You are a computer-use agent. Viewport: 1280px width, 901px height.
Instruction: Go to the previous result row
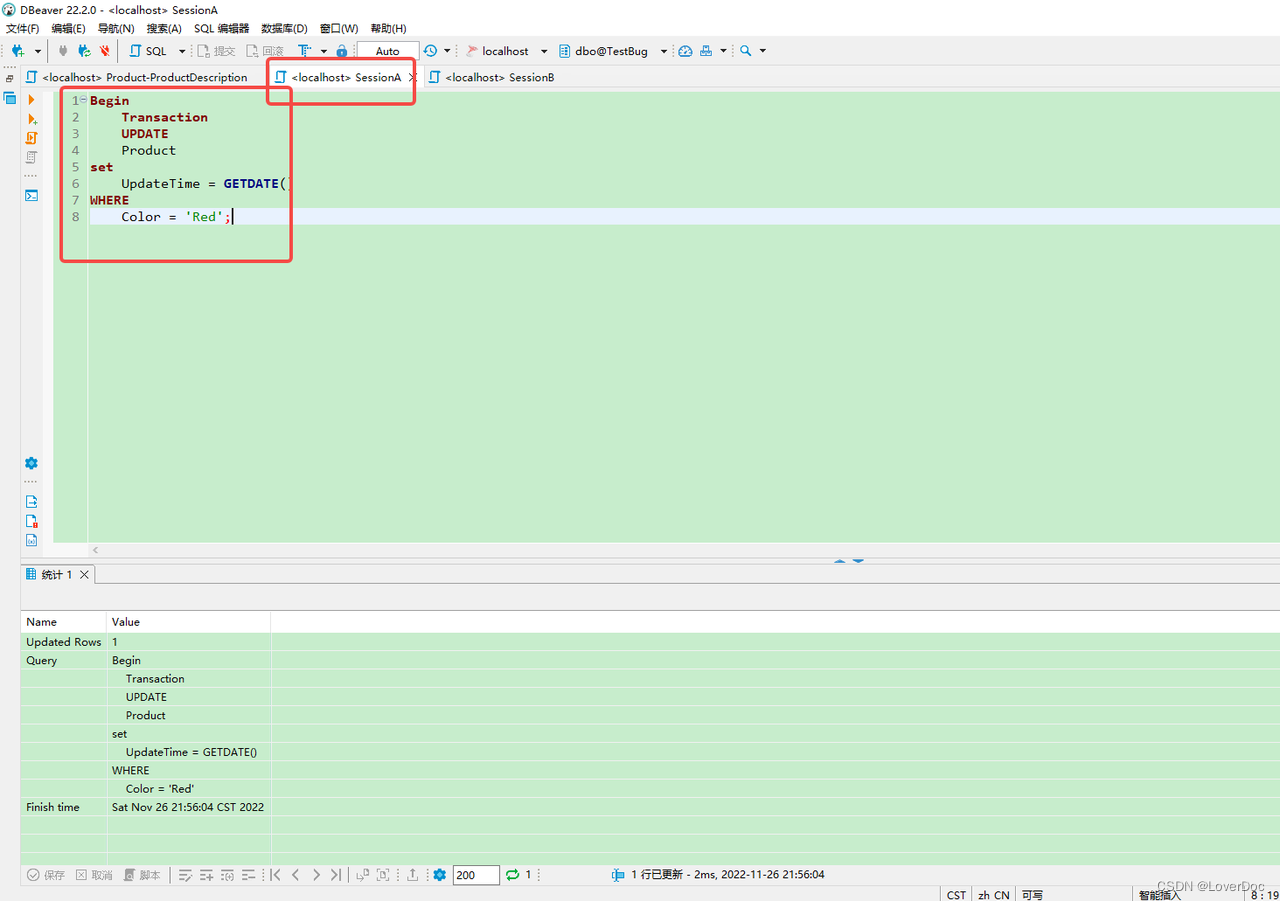point(296,875)
